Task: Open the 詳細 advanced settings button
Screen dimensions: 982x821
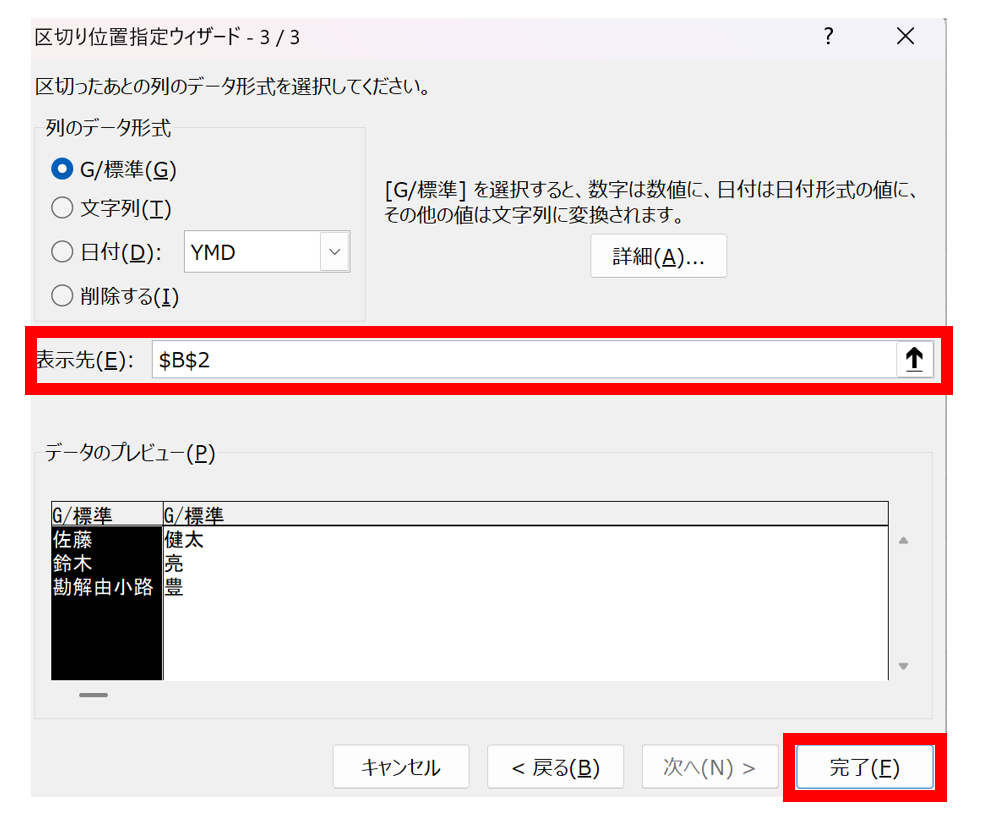Action: pos(658,257)
